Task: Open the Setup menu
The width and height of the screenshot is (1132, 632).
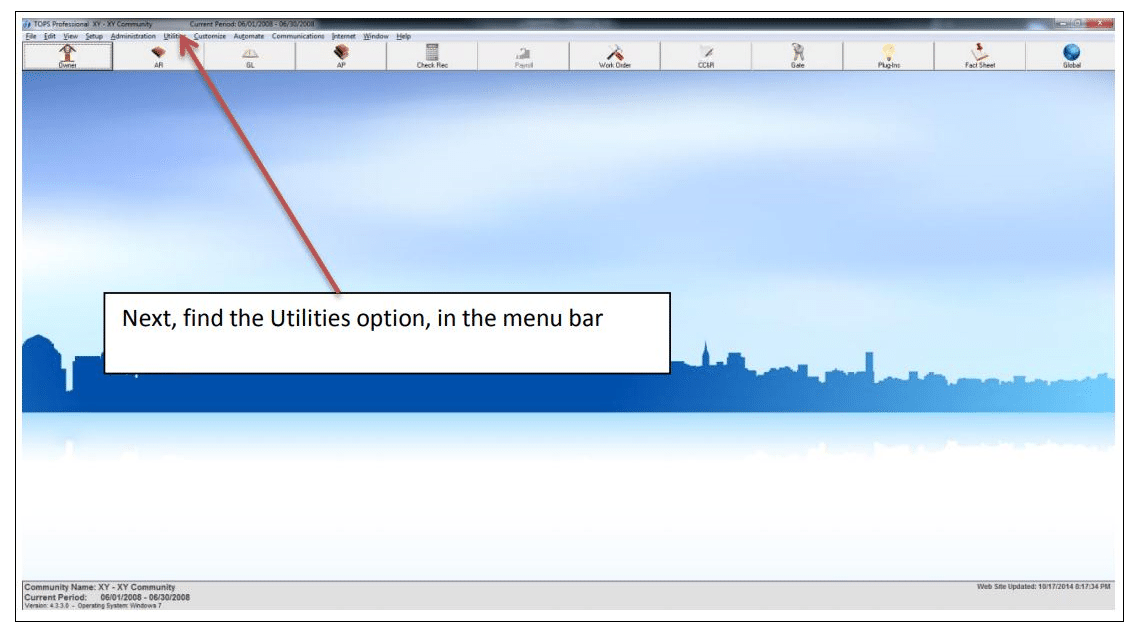Action: (x=94, y=36)
